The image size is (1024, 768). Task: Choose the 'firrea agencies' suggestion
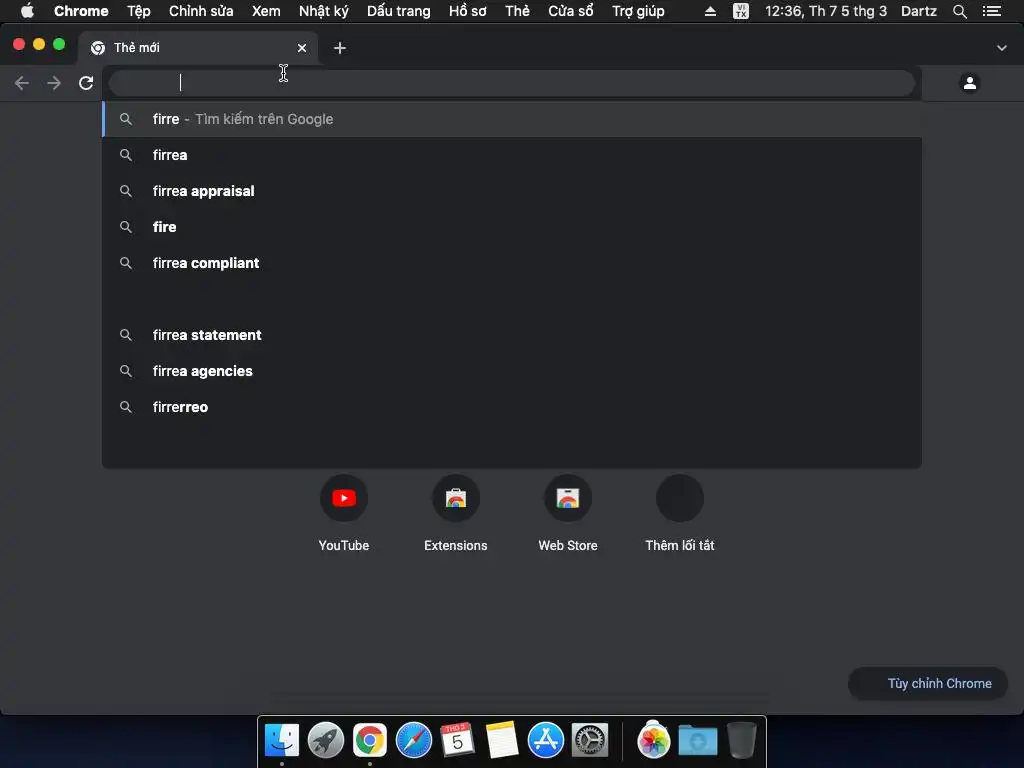(512, 370)
